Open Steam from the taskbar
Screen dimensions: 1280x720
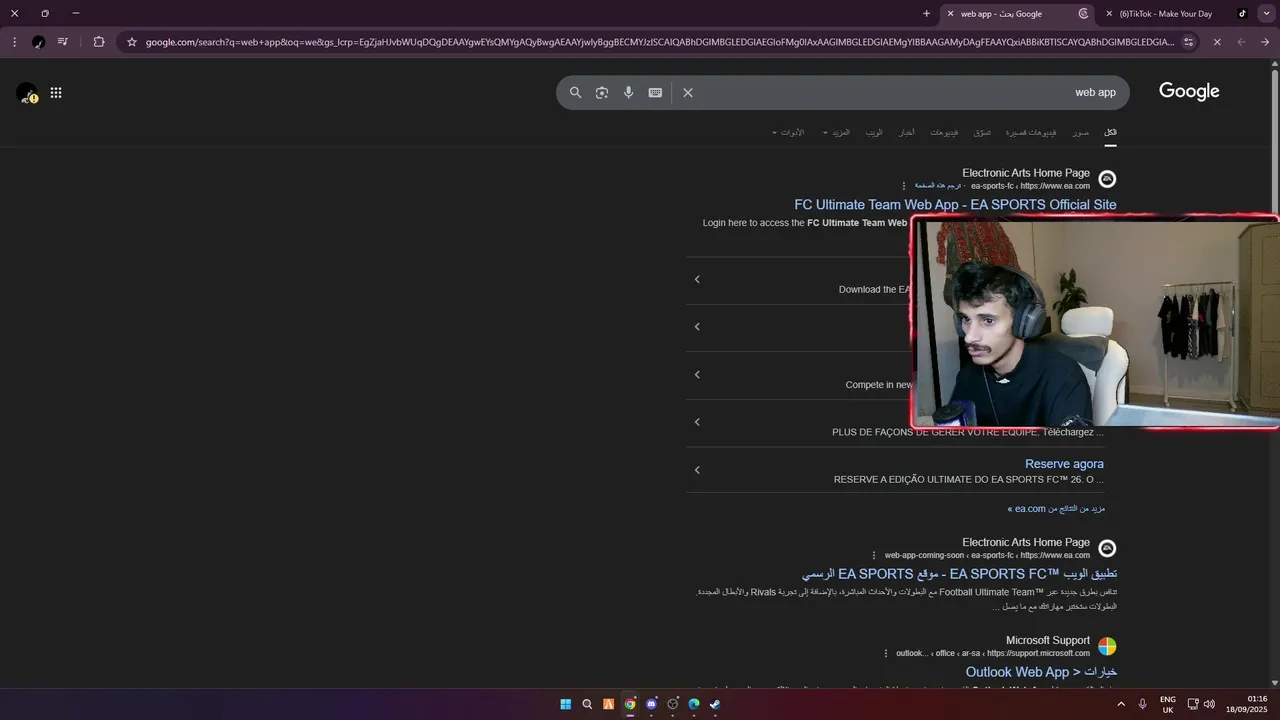coord(715,704)
